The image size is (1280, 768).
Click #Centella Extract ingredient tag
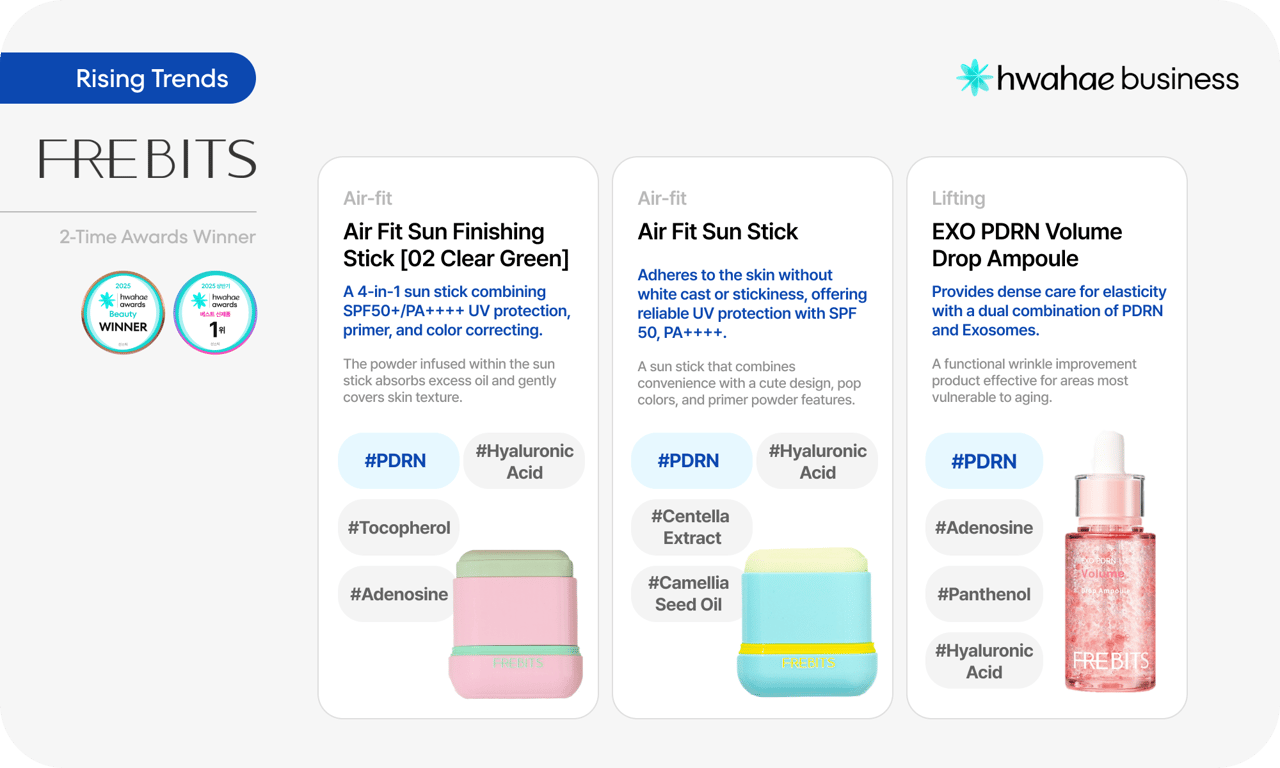(691, 527)
